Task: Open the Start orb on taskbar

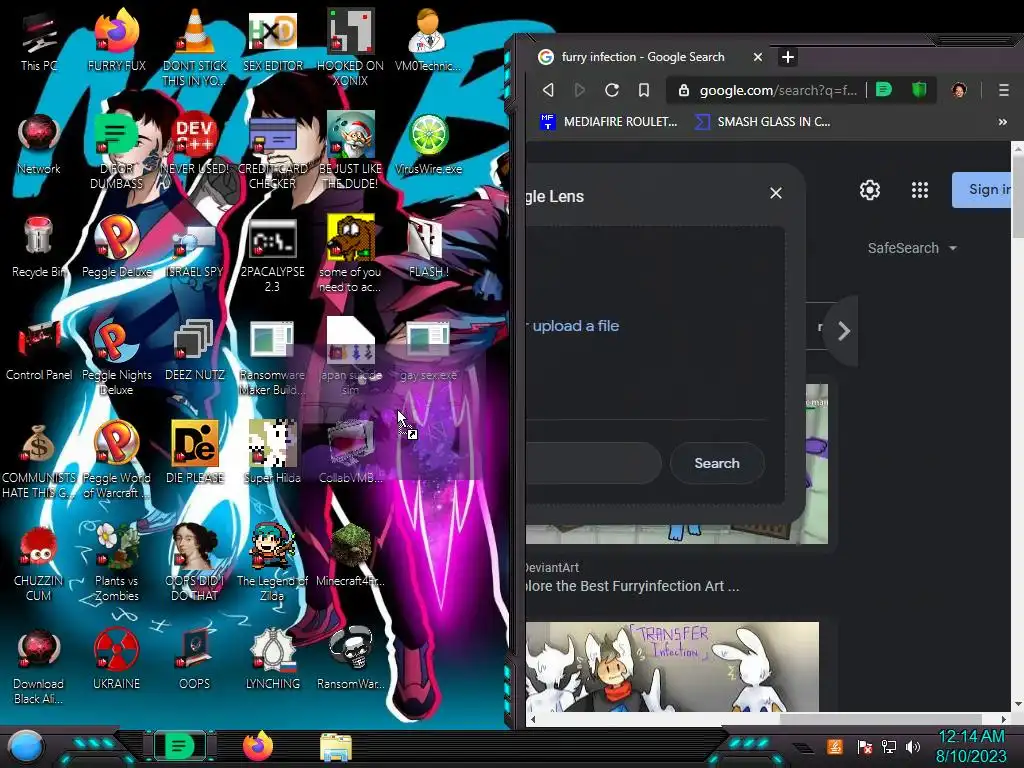Action: pyautogui.click(x=26, y=746)
